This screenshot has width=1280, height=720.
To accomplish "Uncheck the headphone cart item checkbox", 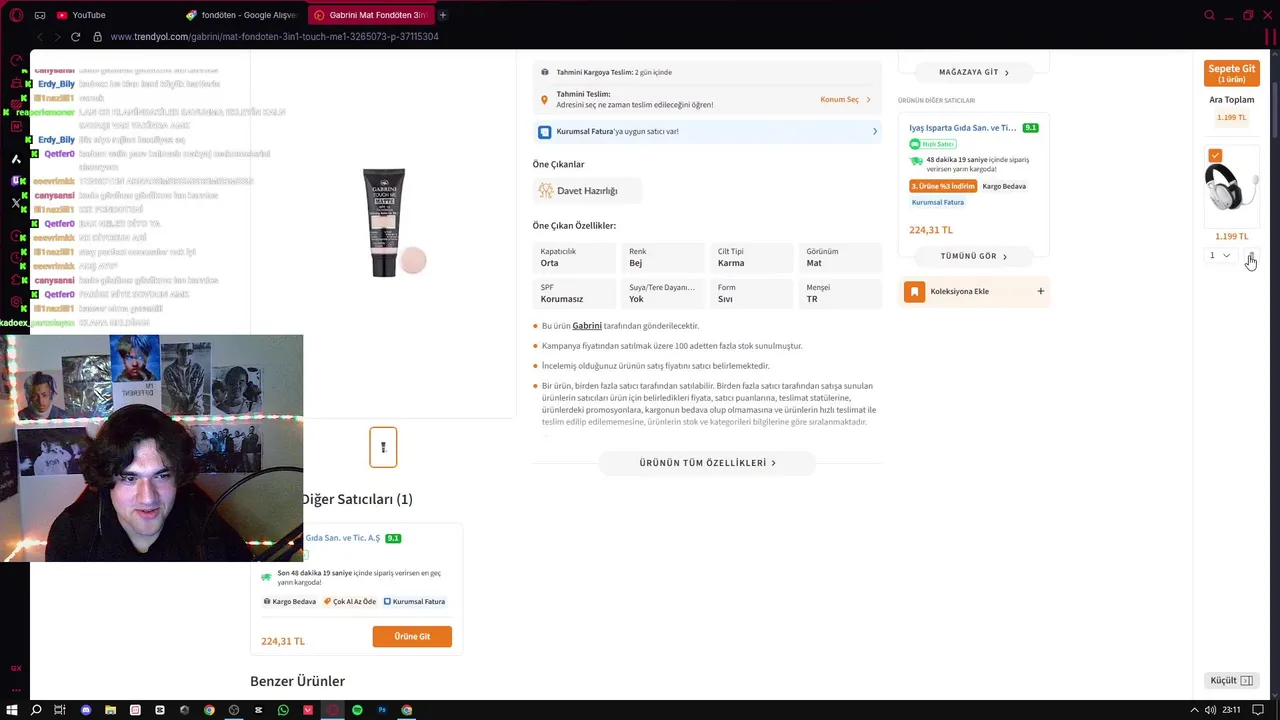I will tap(1215, 155).
